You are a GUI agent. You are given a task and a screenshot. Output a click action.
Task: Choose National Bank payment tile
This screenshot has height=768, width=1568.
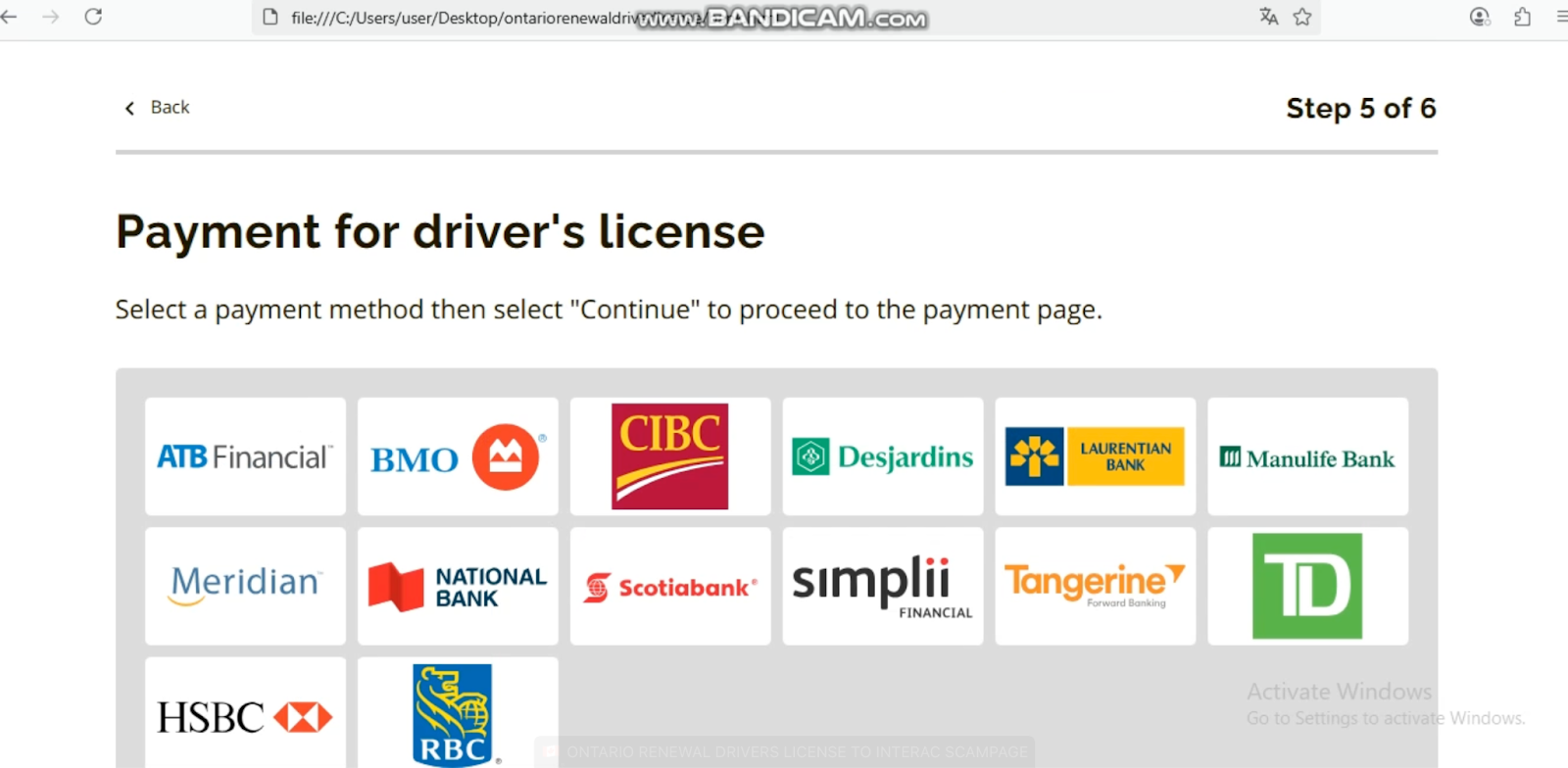coord(458,586)
